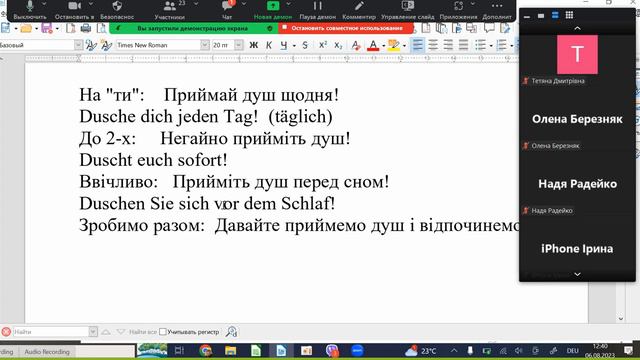Click Остановить совместное использование button
The height and width of the screenshot is (360, 640).
tap(346, 28)
